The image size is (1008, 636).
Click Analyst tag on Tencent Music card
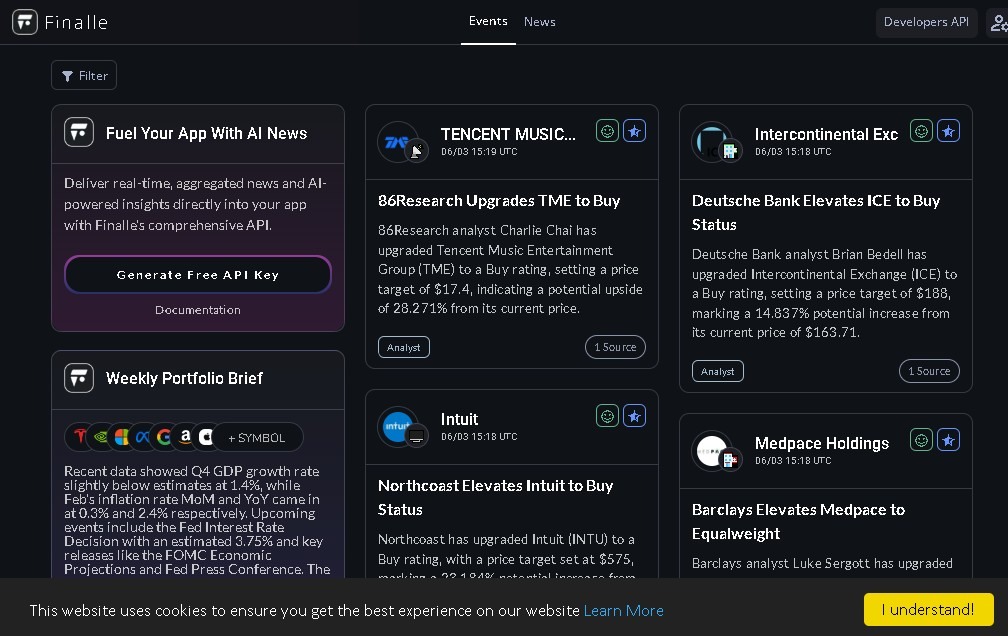pyautogui.click(x=404, y=347)
